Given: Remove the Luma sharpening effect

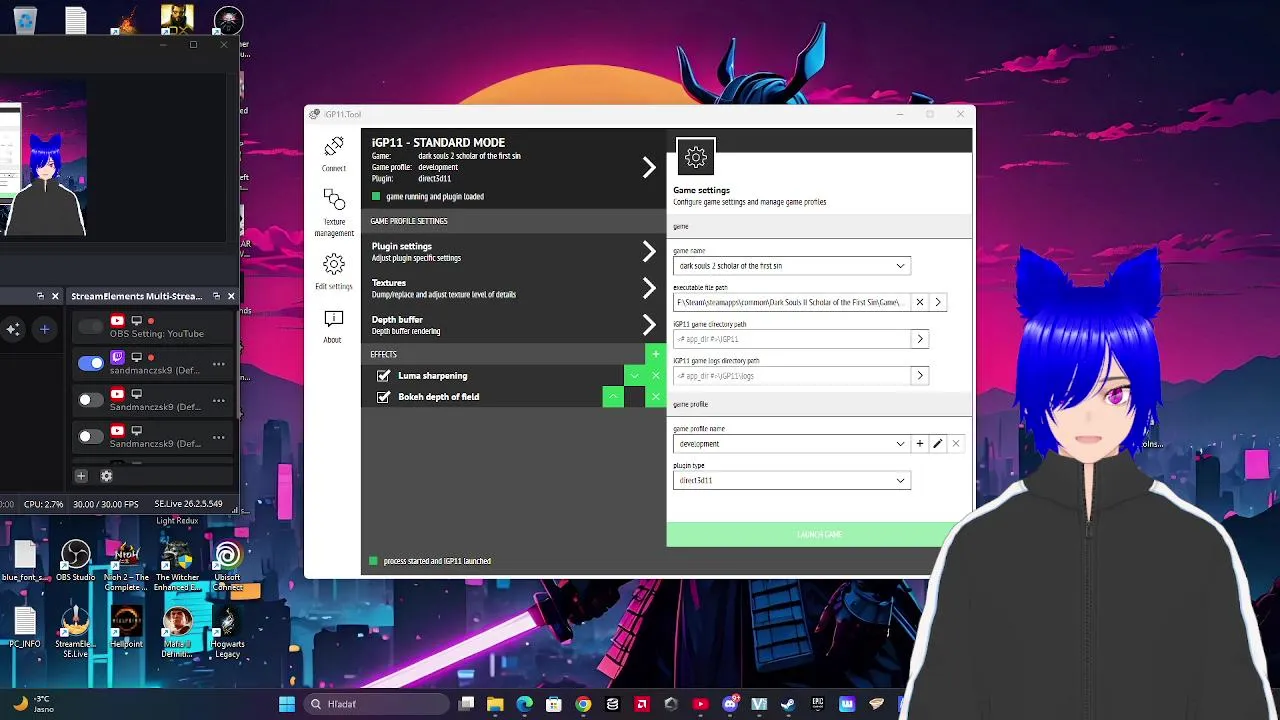Looking at the screenshot, I should pyautogui.click(x=655, y=376).
